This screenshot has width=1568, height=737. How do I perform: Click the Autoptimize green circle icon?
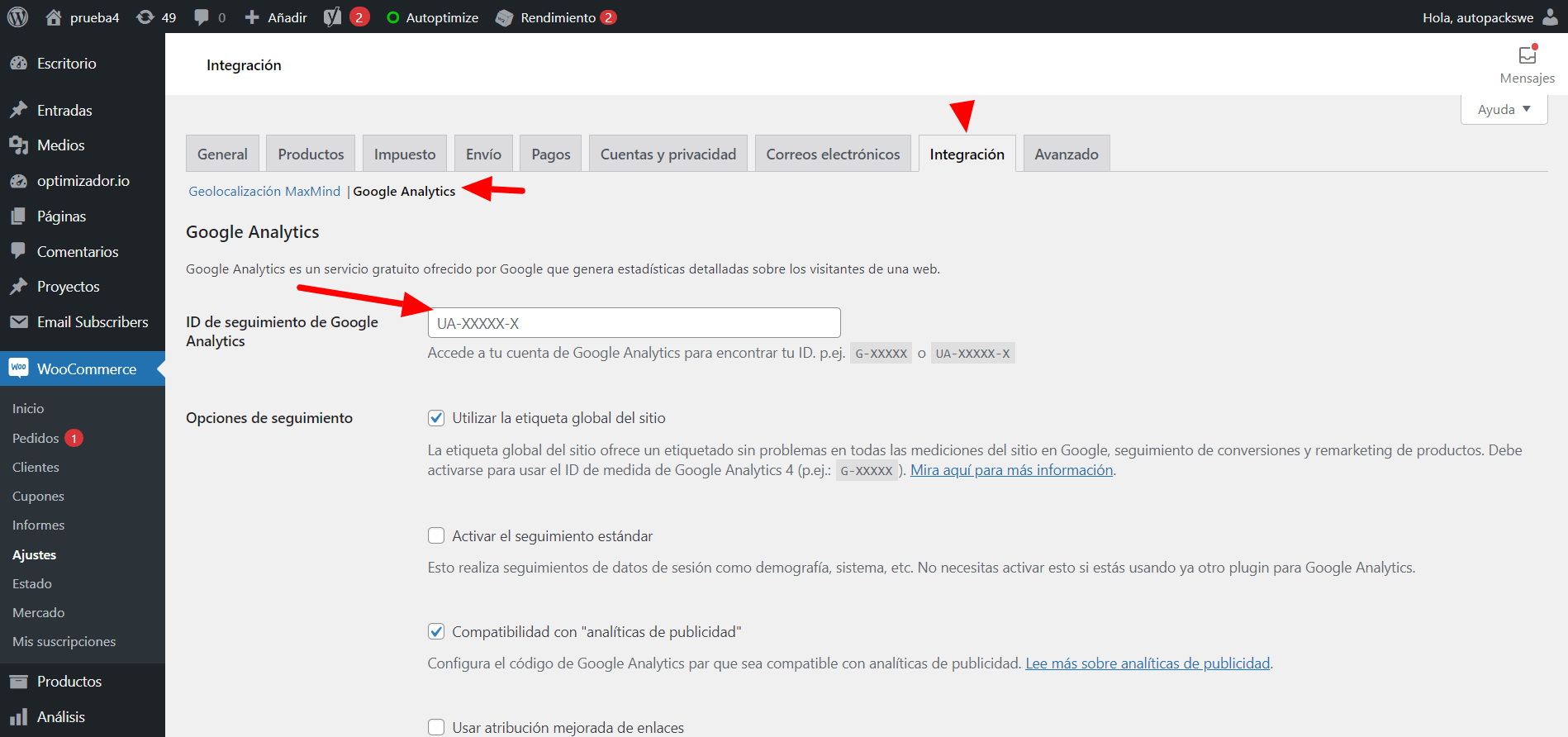pos(393,17)
